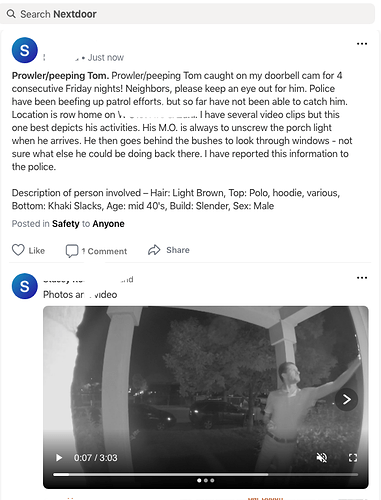Open the comment's three-dot options menu
Viewport: 381px width, 500px height.
pos(362,278)
